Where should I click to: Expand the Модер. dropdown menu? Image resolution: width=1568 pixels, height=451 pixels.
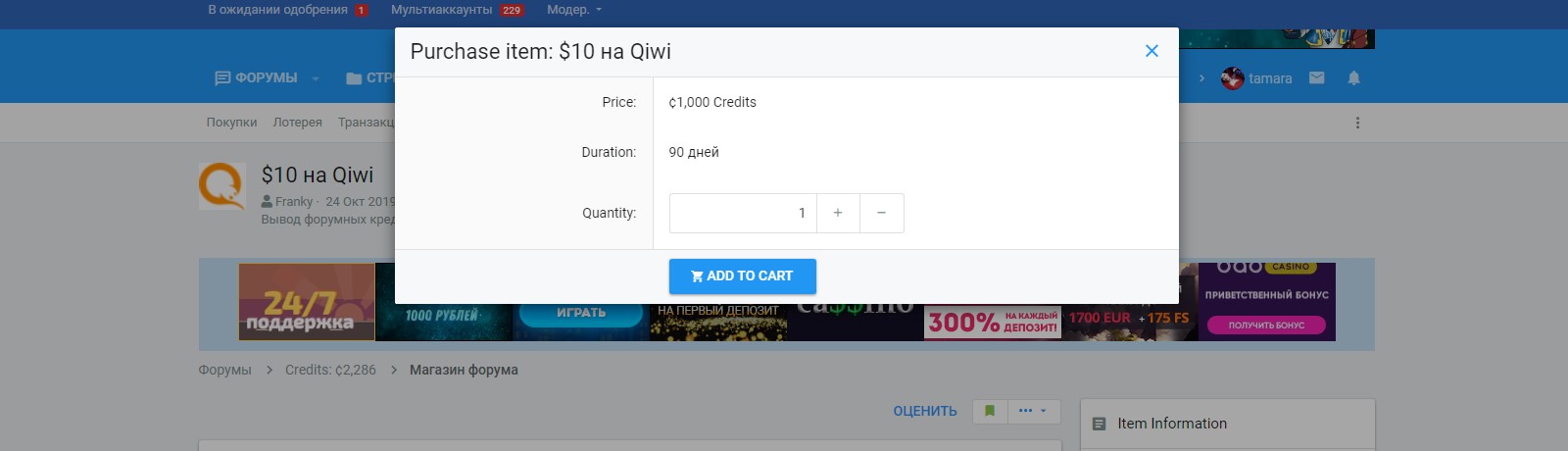(574, 10)
